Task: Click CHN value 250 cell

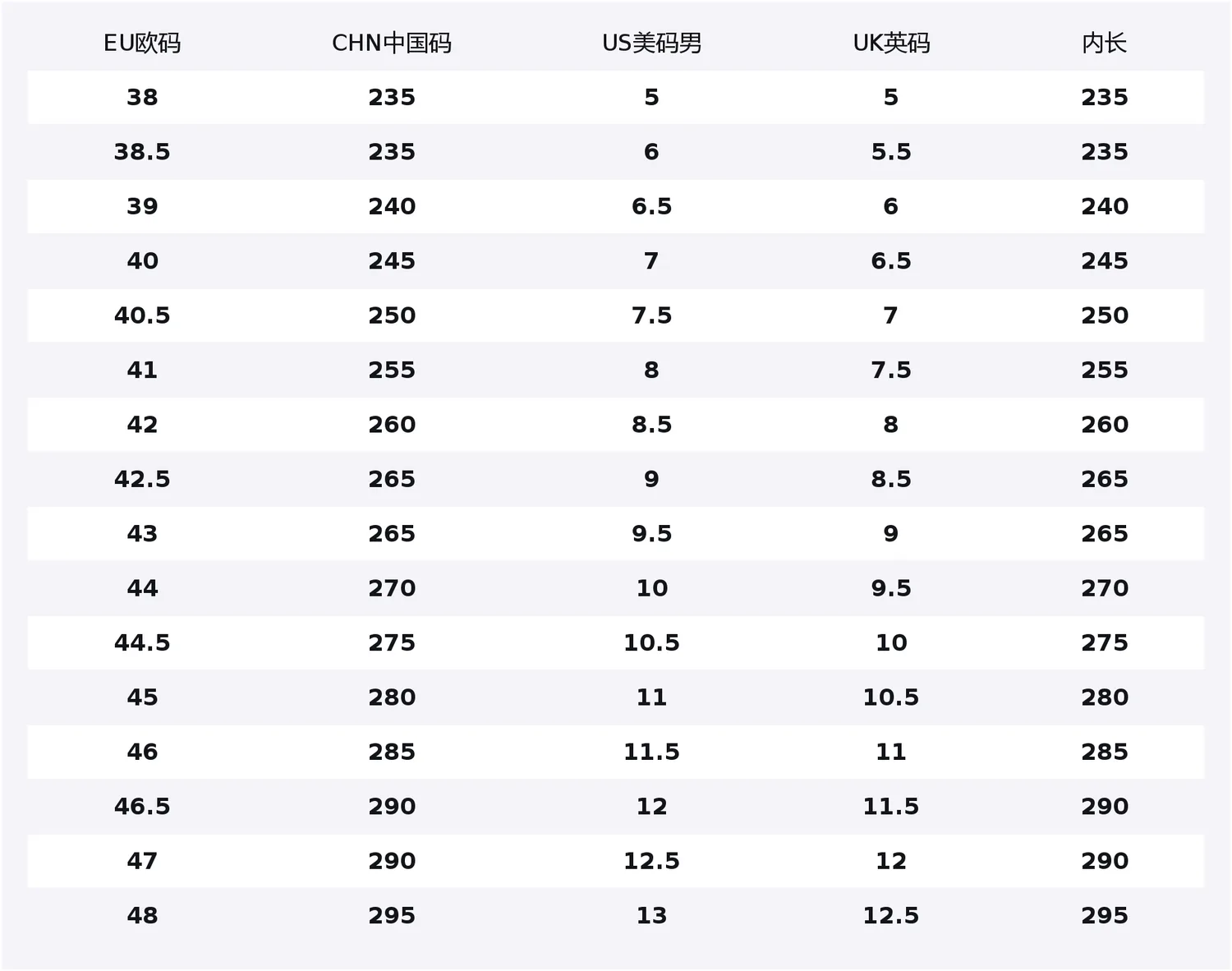Action: [392, 315]
